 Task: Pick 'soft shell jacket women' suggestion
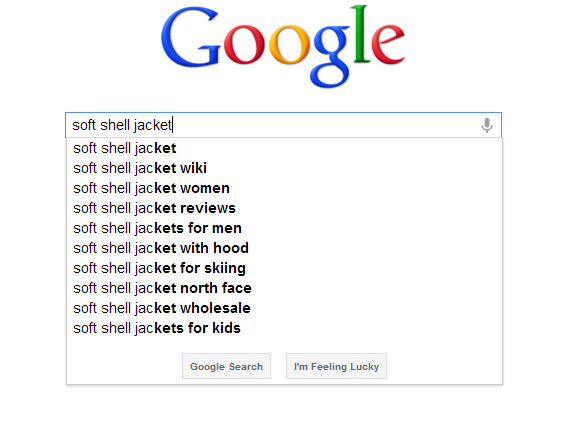(x=284, y=188)
